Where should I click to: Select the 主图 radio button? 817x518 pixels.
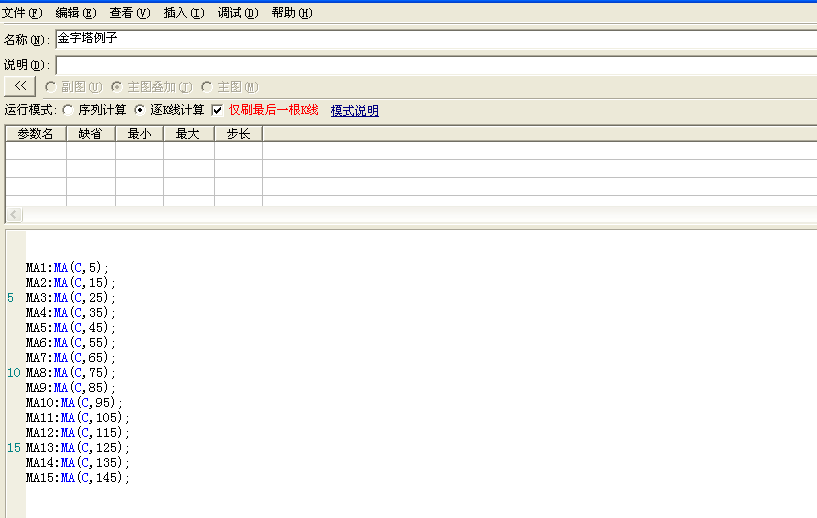(207, 87)
